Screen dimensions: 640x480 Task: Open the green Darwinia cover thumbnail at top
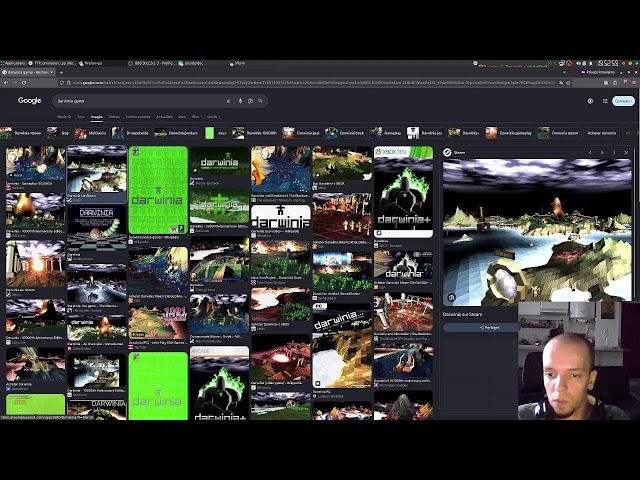point(158,190)
